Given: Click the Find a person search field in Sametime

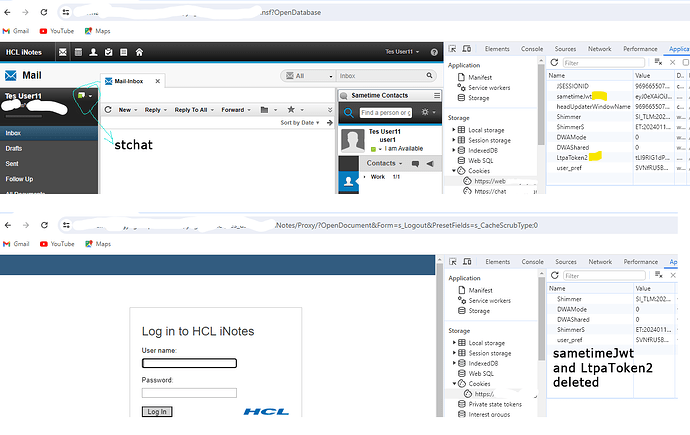Looking at the screenshot, I should click(x=385, y=113).
